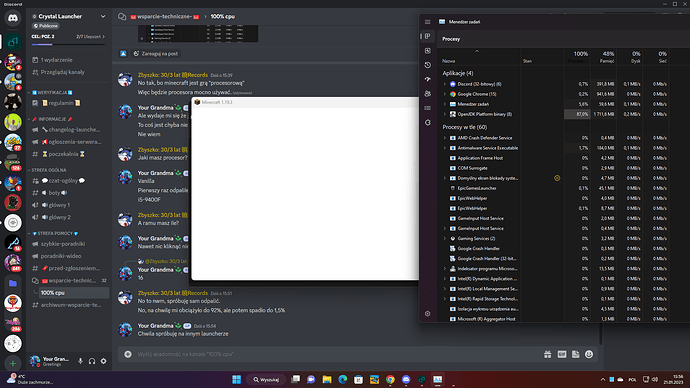Viewport: 690px width, 388px height.
Task: Open the 1 wydarzenie events entry
Action: pyautogui.click(x=56, y=60)
